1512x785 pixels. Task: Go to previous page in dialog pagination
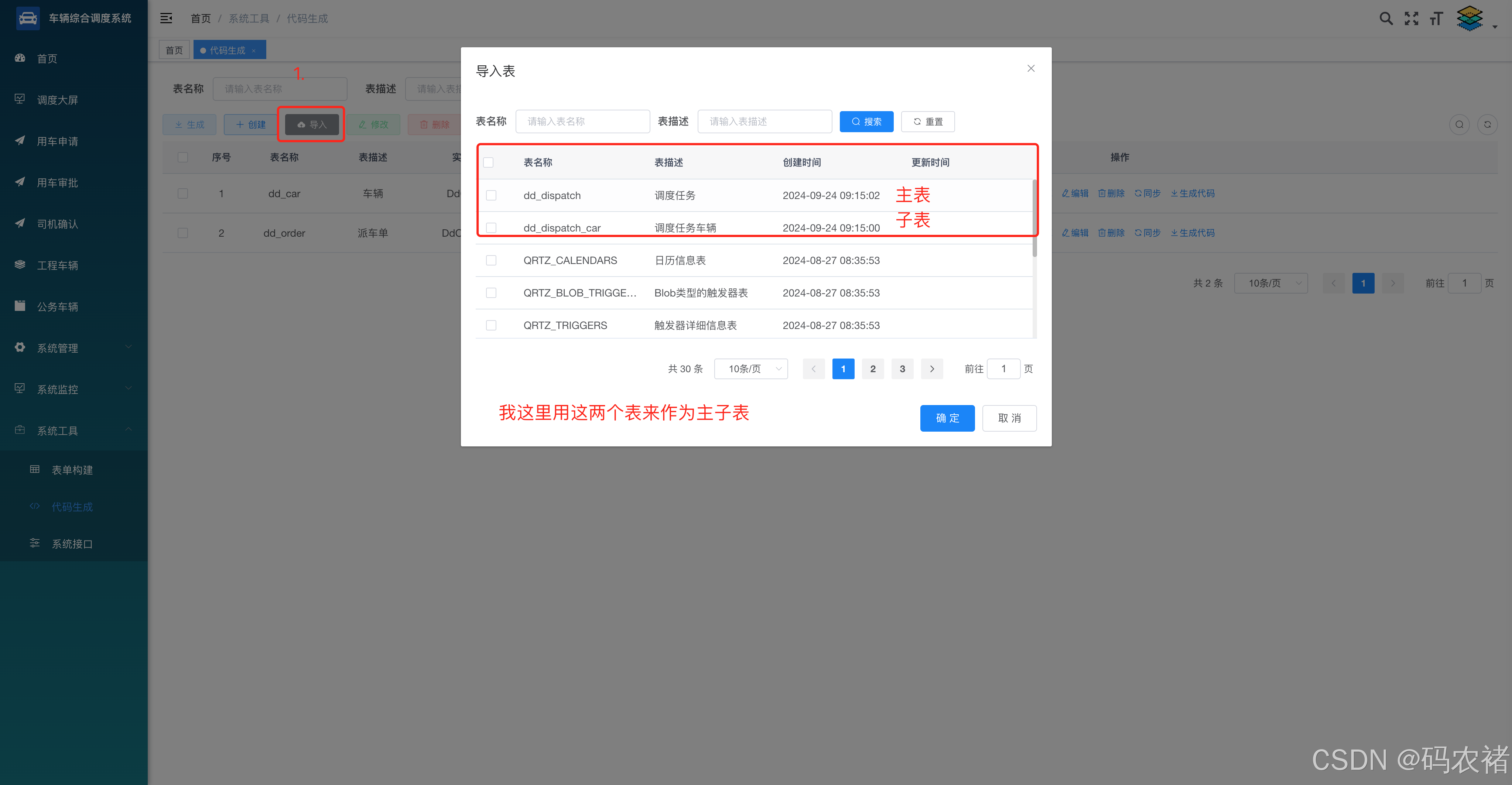coord(814,369)
